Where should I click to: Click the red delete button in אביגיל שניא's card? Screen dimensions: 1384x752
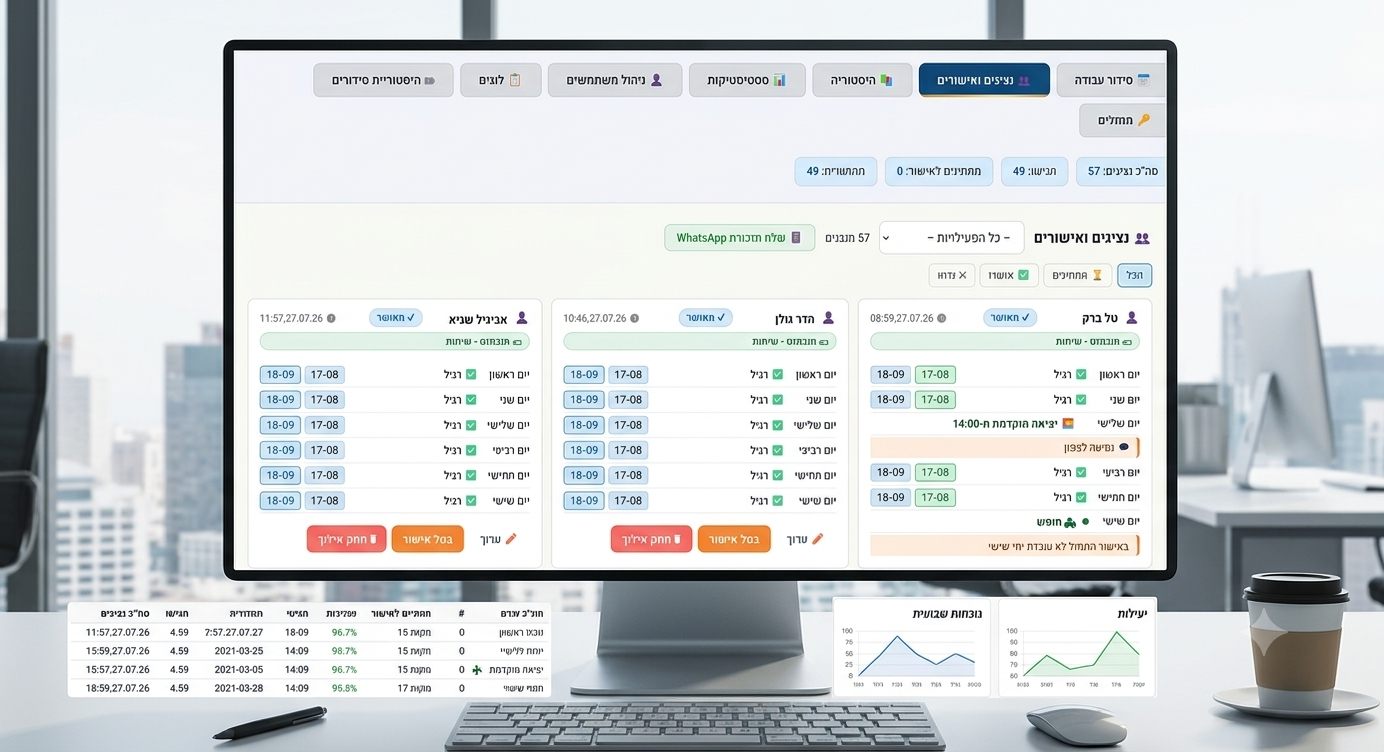click(346, 539)
